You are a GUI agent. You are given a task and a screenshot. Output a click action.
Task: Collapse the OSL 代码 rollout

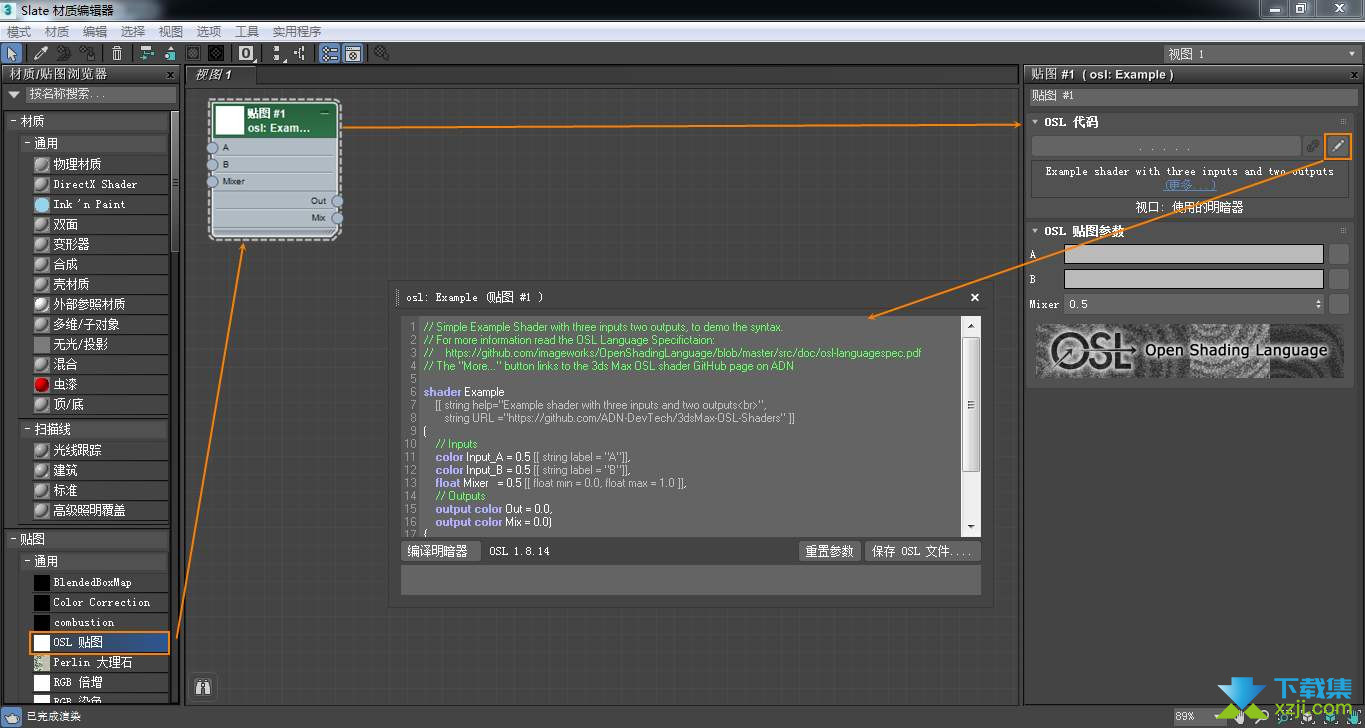click(1036, 122)
